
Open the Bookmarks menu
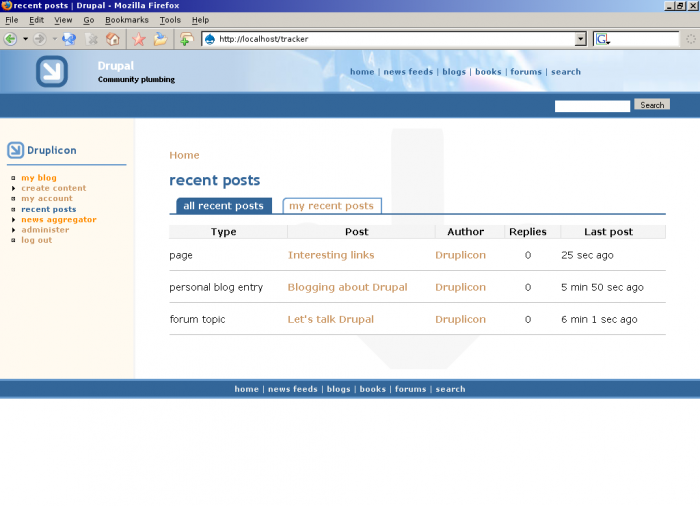point(127,20)
